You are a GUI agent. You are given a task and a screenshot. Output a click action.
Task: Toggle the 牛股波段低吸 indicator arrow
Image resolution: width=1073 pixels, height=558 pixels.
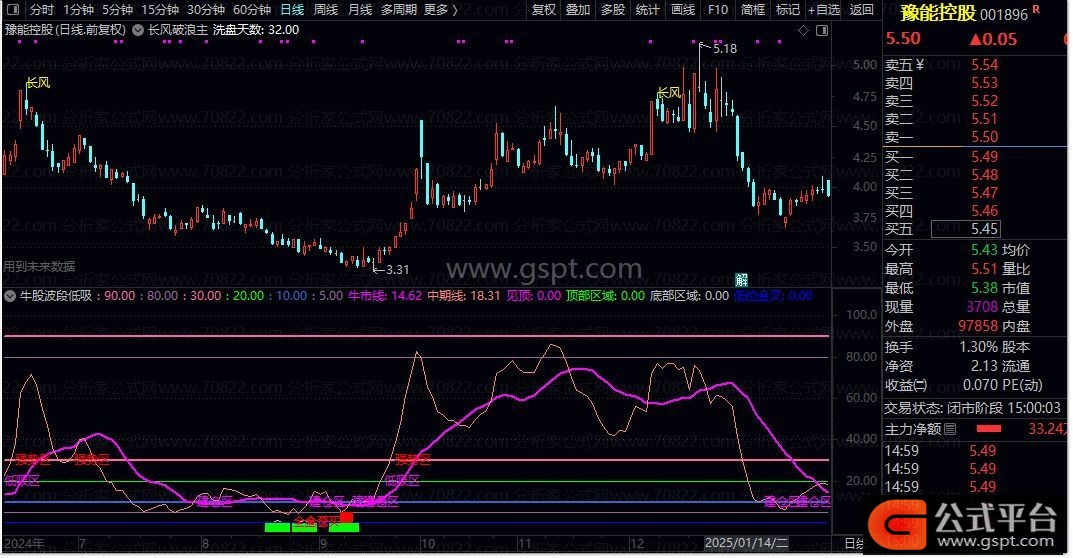[10, 296]
